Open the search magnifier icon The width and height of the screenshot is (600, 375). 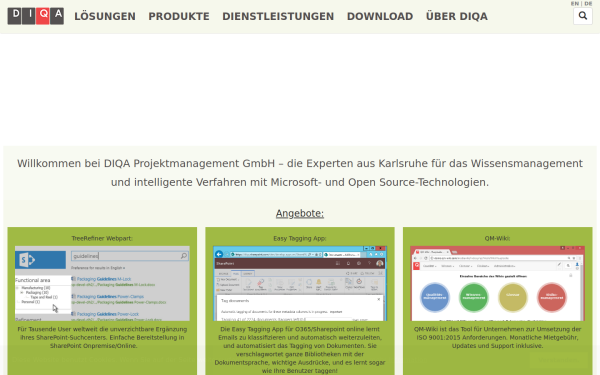(x=583, y=16)
